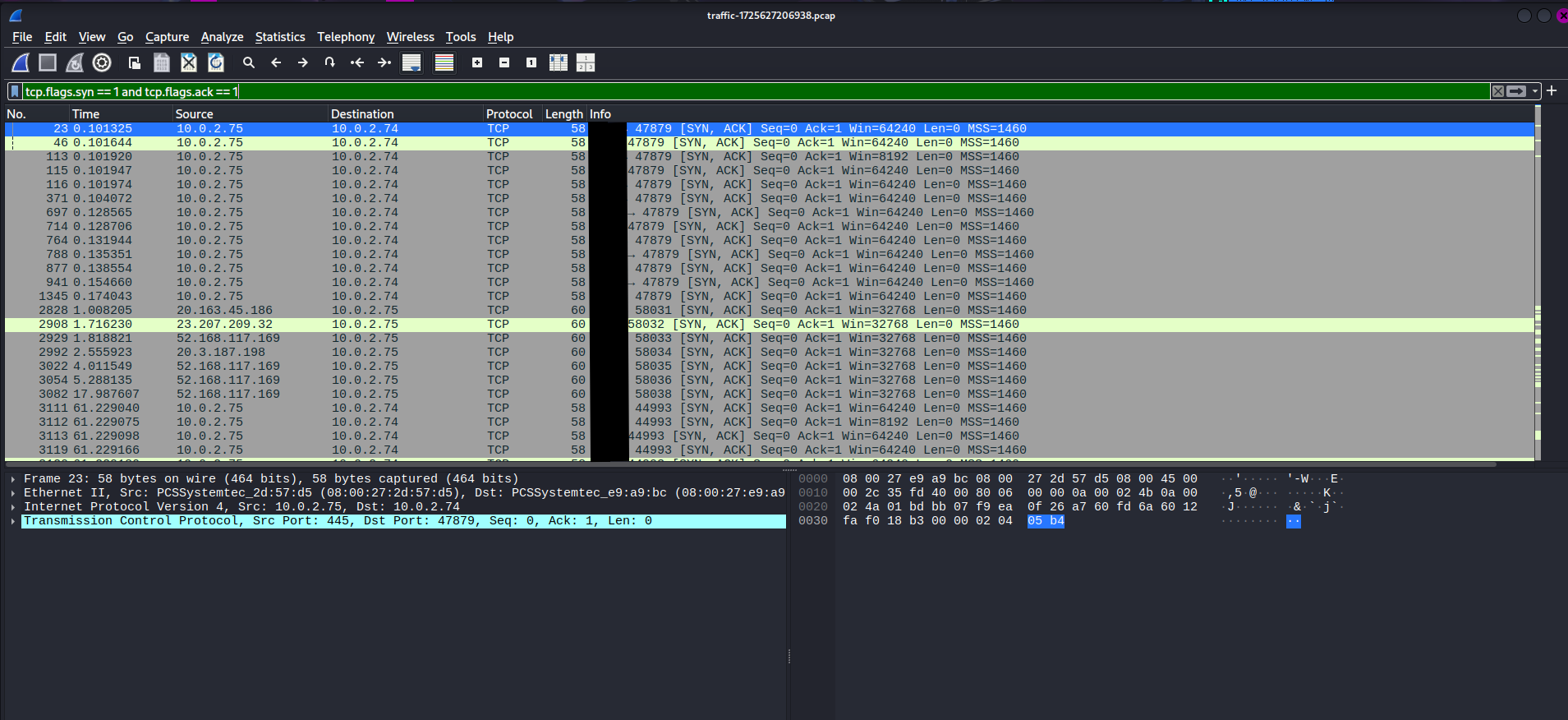Open recent display filters dropdown
1568x720 pixels.
click(1534, 91)
